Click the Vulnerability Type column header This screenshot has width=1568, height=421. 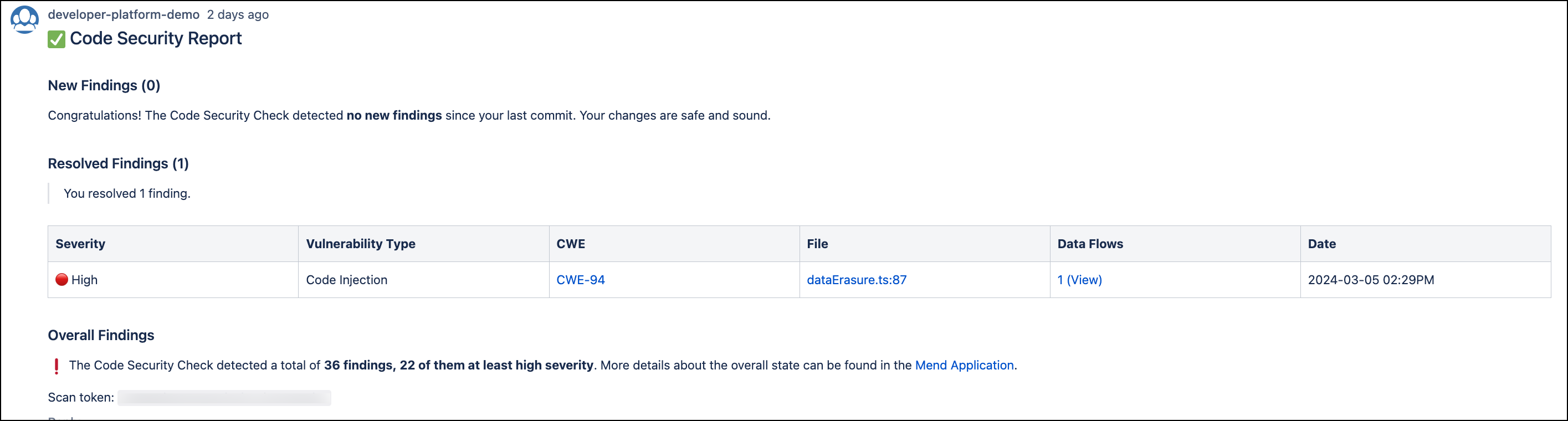pos(360,244)
